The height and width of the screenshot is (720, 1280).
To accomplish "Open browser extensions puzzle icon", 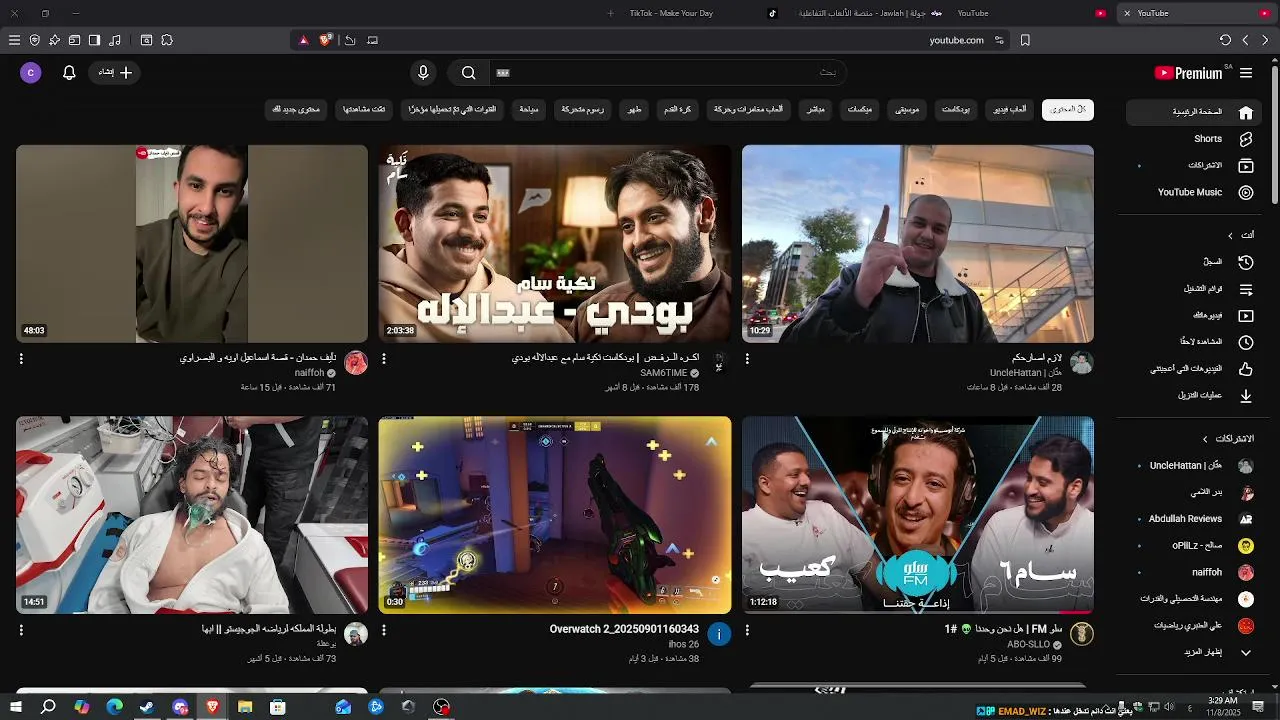I will click(167, 40).
